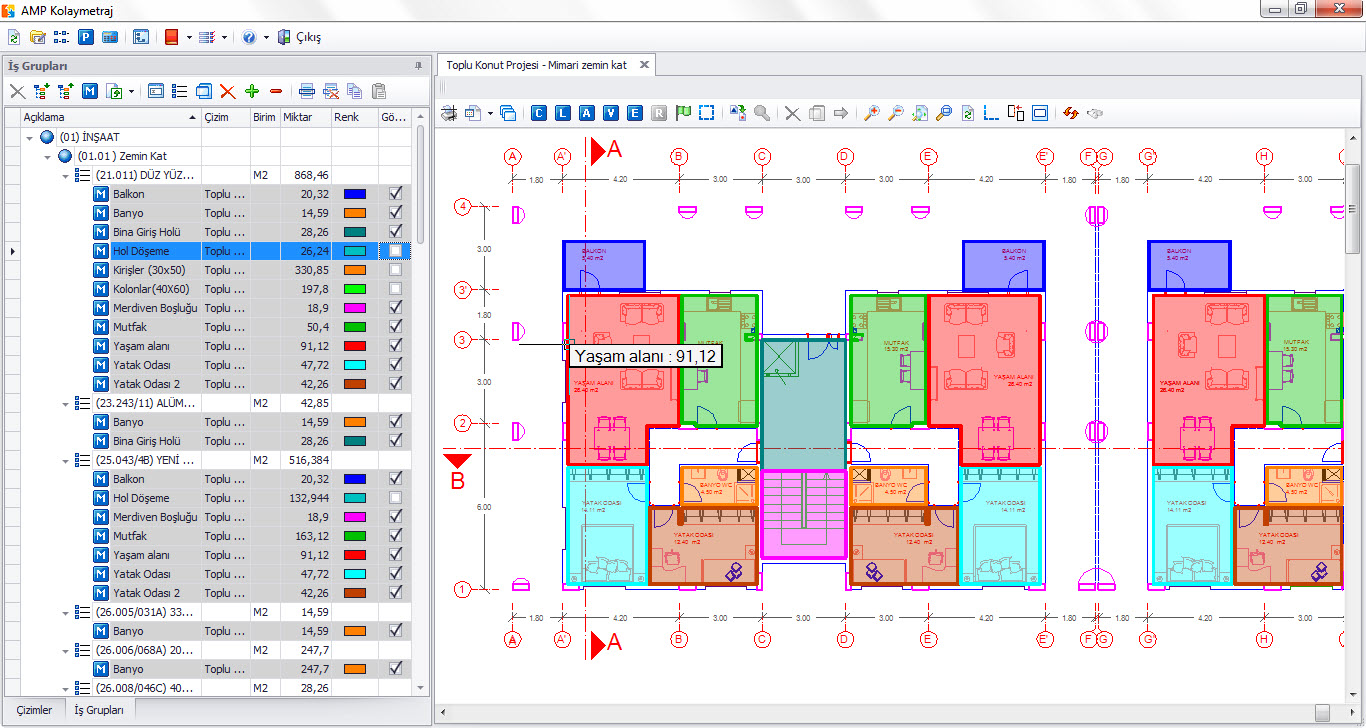Image resolution: width=1366 pixels, height=728 pixels.
Task: Click the green plus add icon
Action: point(252,91)
